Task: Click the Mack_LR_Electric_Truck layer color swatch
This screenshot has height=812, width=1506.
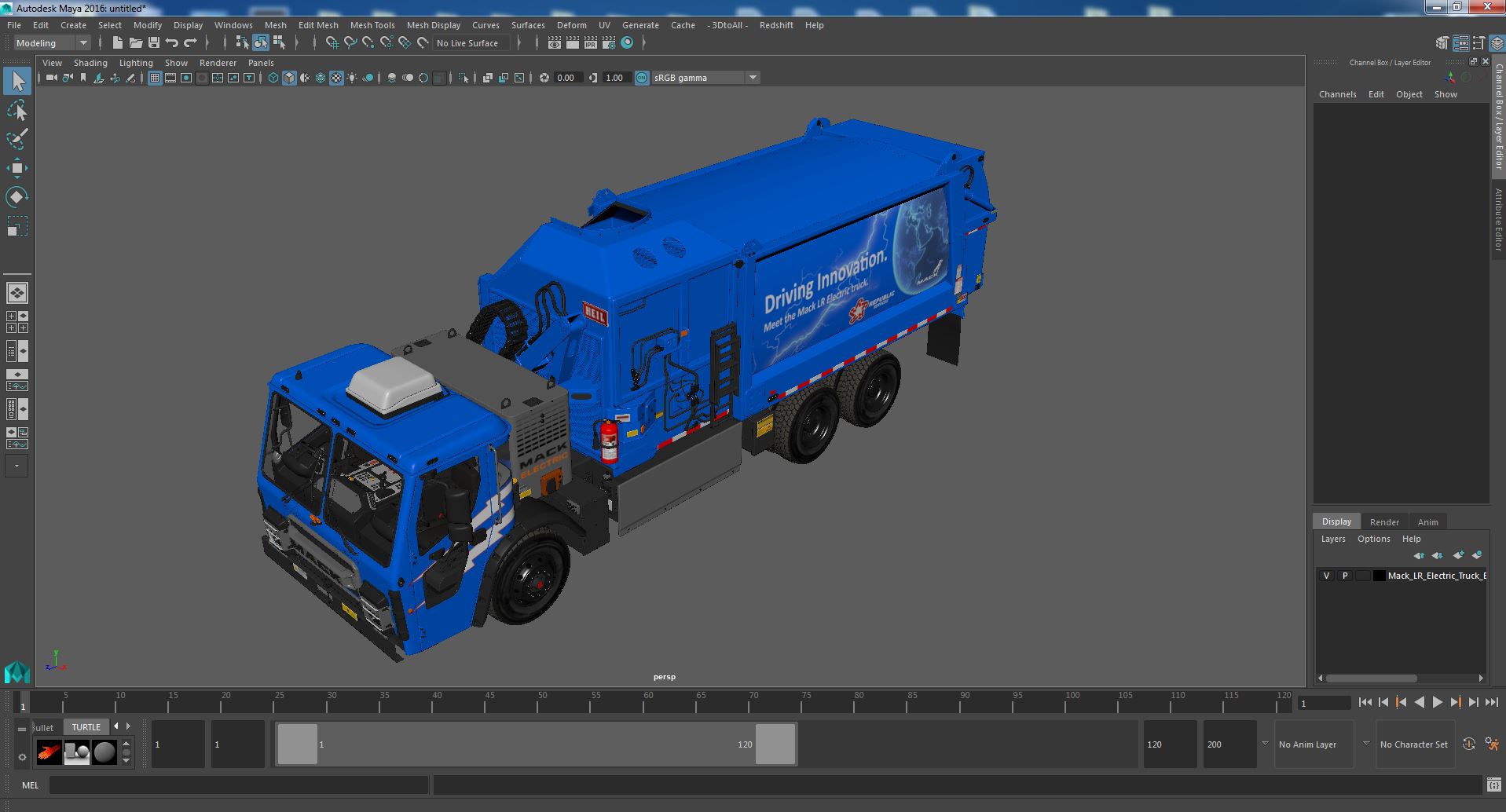Action: [1379, 576]
